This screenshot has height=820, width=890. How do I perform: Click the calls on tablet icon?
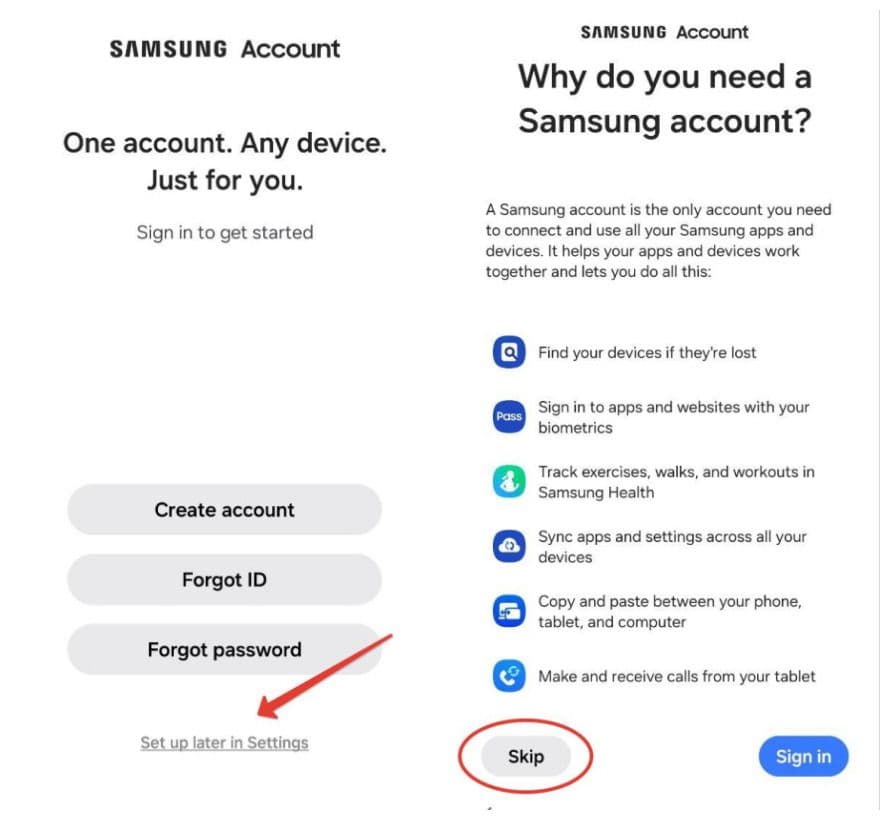point(509,676)
